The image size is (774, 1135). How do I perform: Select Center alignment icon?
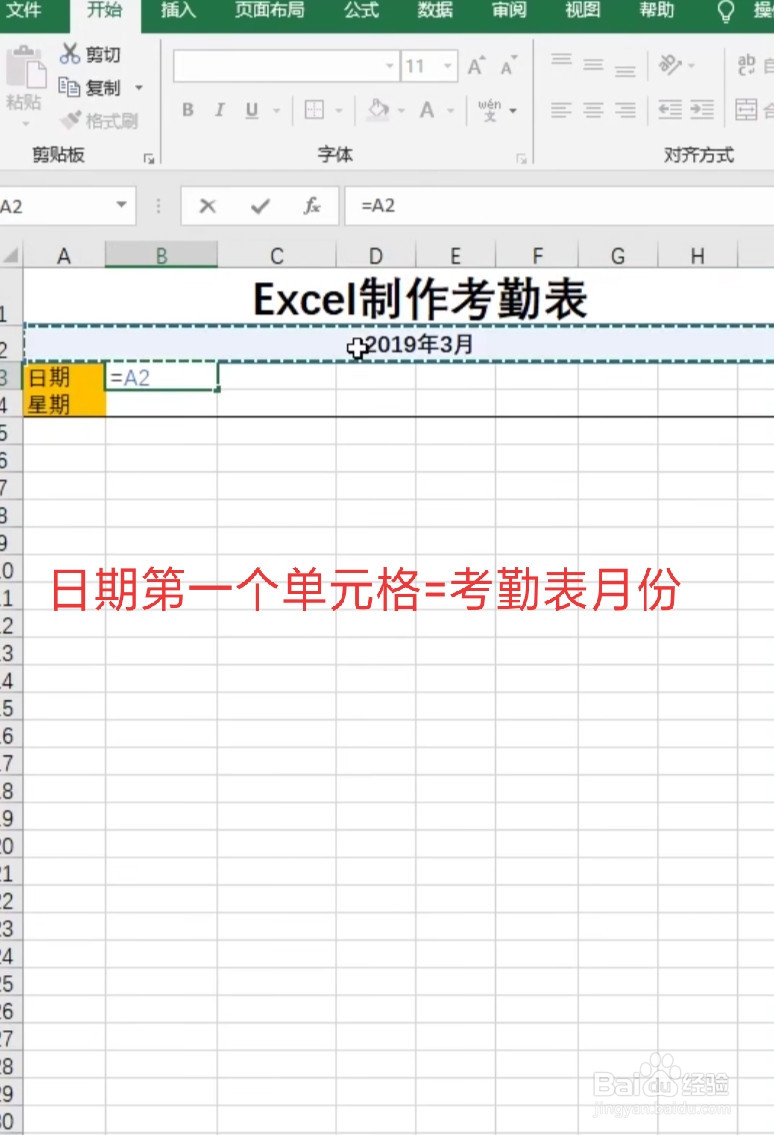point(593,110)
